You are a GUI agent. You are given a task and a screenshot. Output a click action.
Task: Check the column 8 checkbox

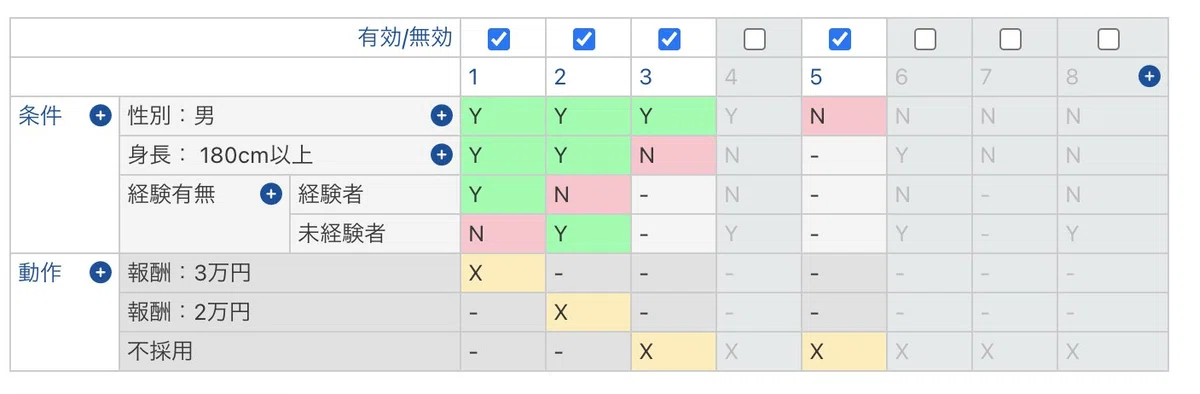click(x=1108, y=39)
